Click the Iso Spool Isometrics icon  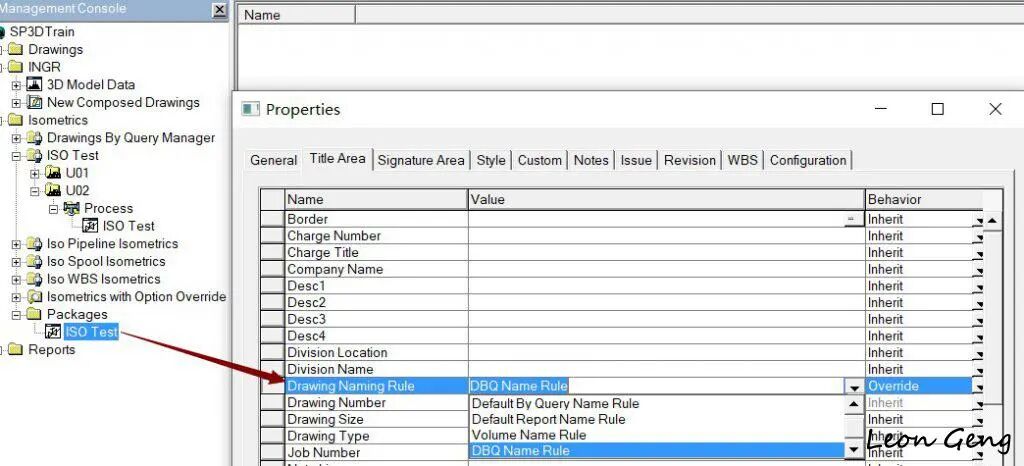point(34,261)
